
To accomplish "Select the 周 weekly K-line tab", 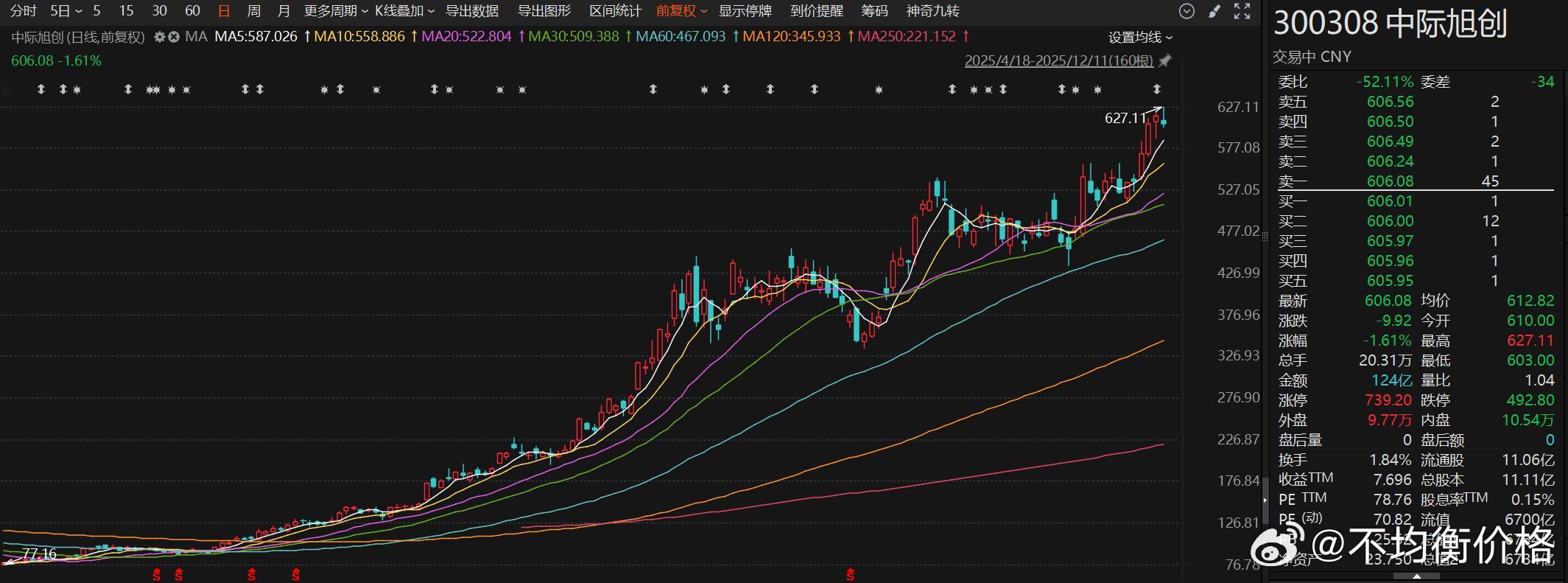I will [x=254, y=11].
